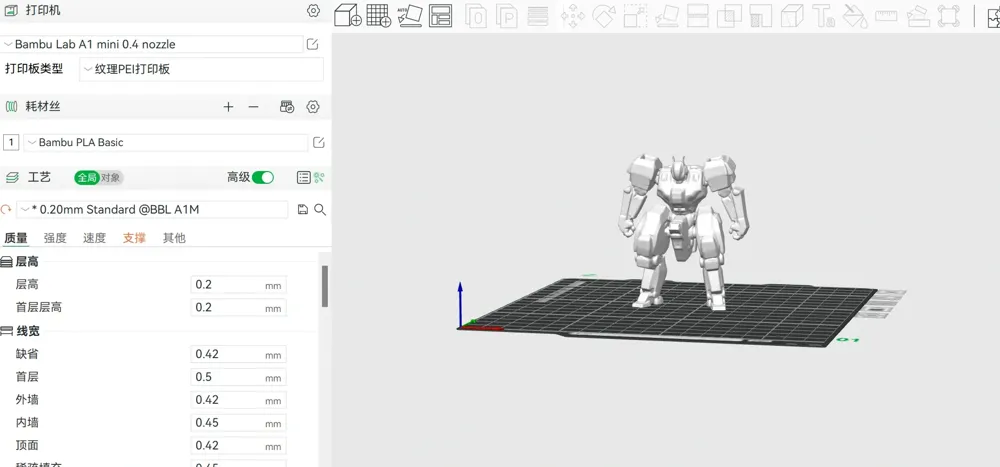Select the Text shape tool
1000x467 pixels.
[x=823, y=16]
